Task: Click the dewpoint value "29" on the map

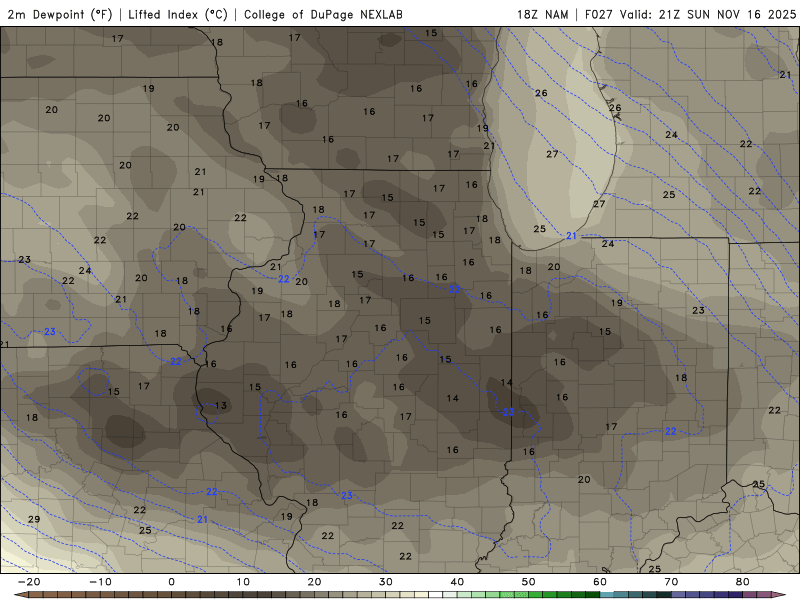Action: 34,519
